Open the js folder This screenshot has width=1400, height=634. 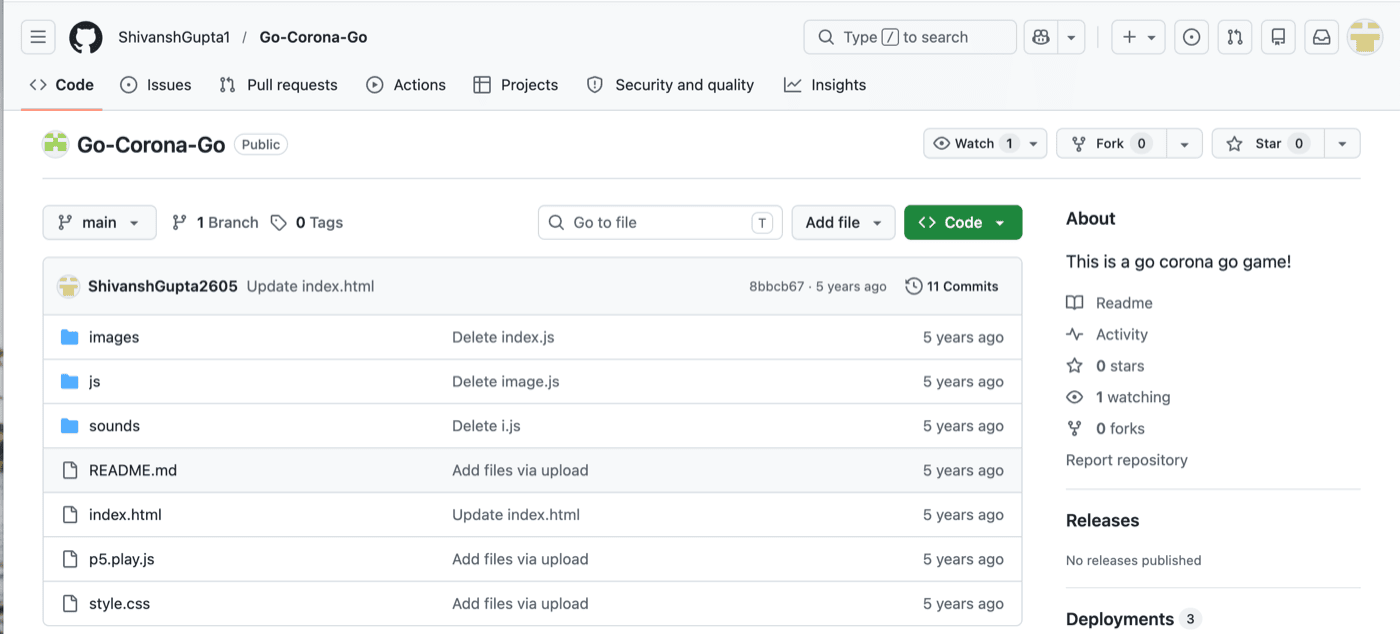coord(95,382)
